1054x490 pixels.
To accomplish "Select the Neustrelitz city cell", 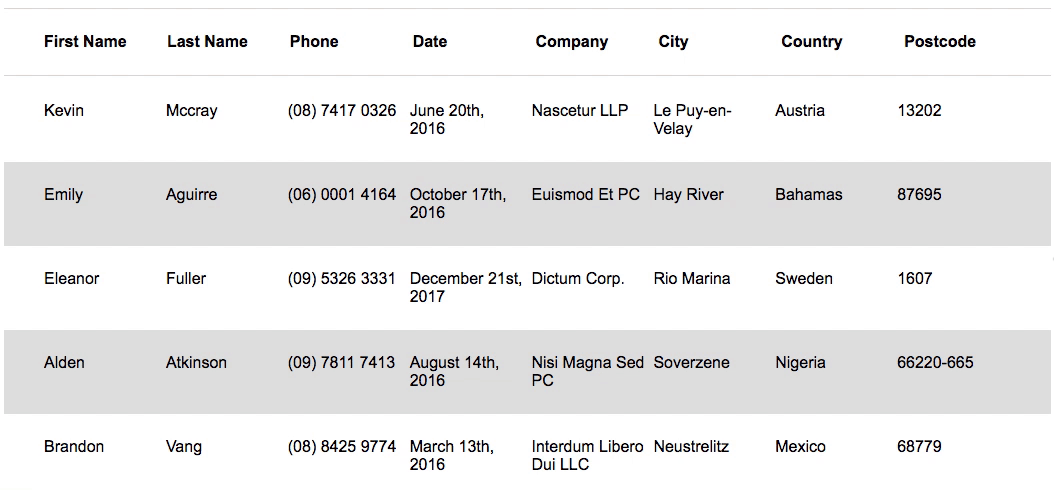I will [x=692, y=447].
